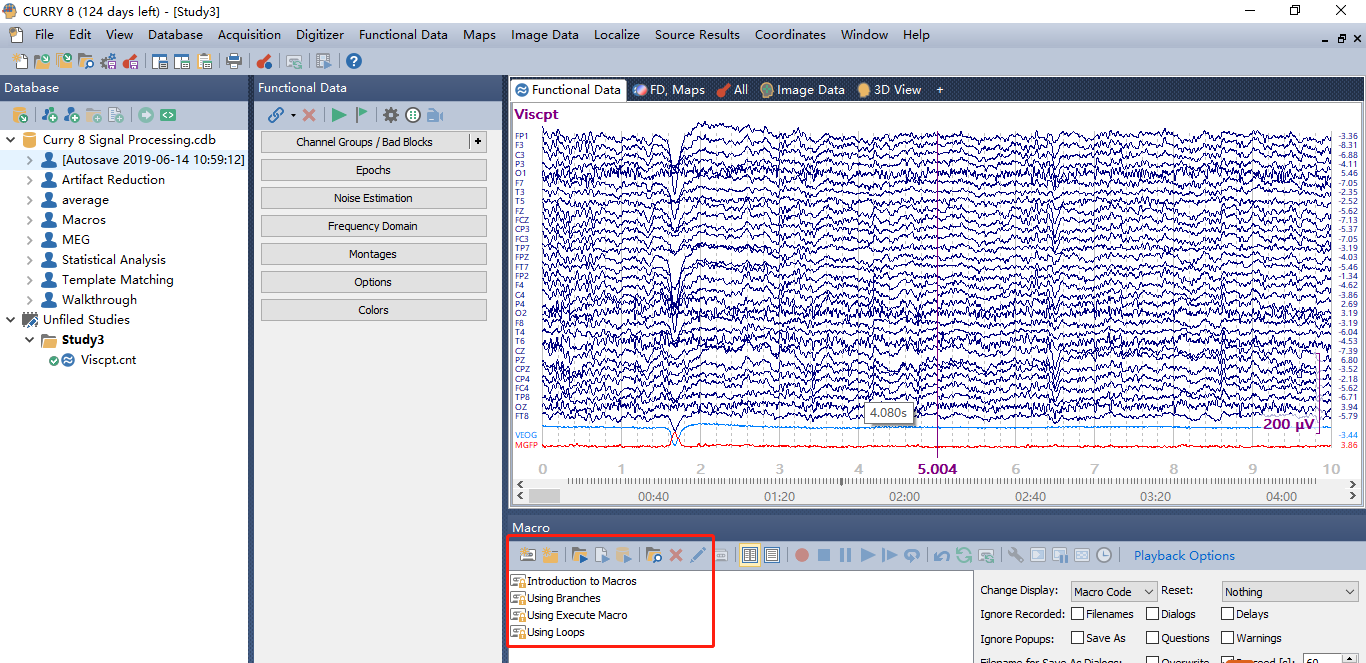Click the wrench icon in Macro toolbar
The height and width of the screenshot is (663, 1366).
(x=1015, y=555)
